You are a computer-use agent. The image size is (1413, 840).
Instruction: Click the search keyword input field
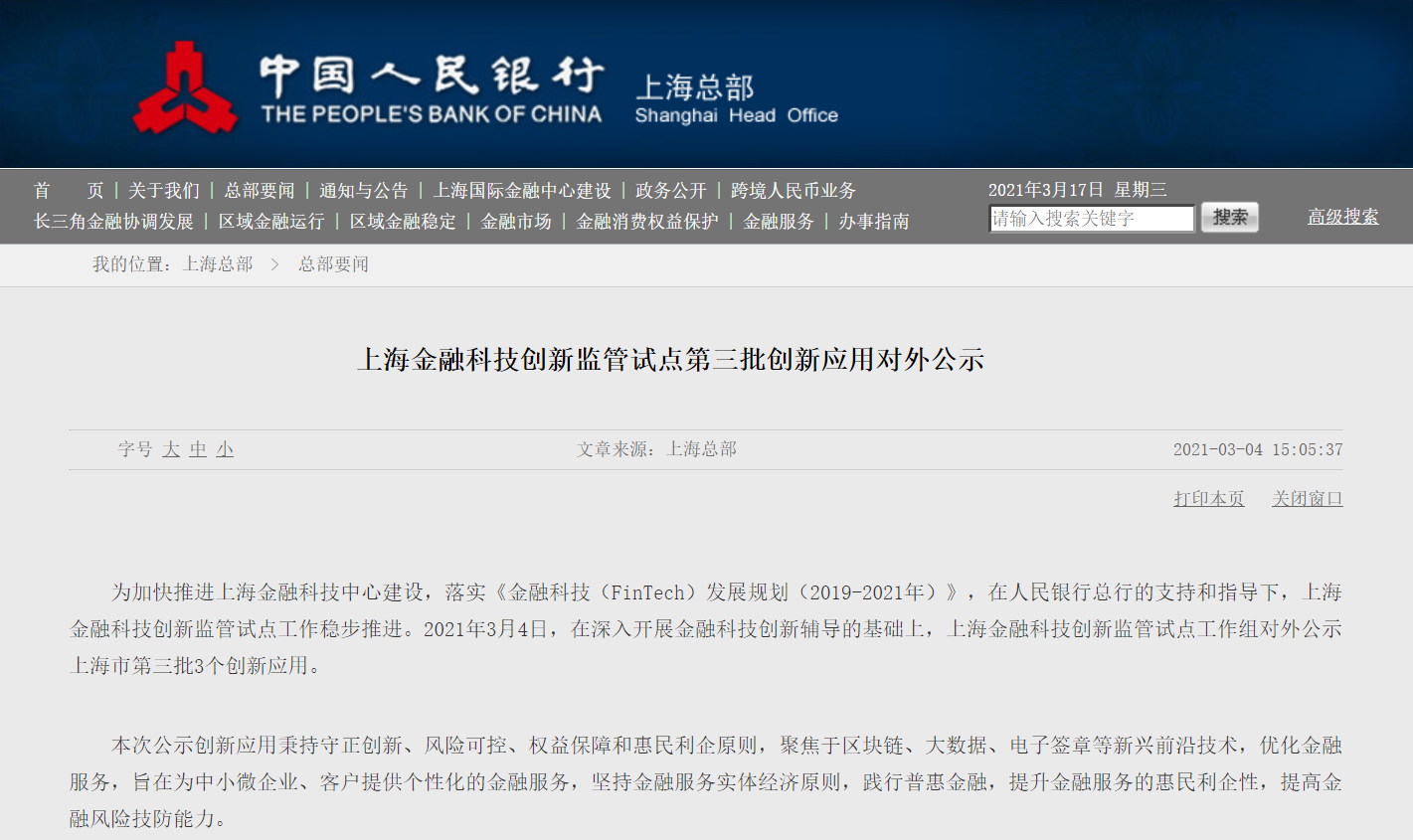coord(1090,217)
